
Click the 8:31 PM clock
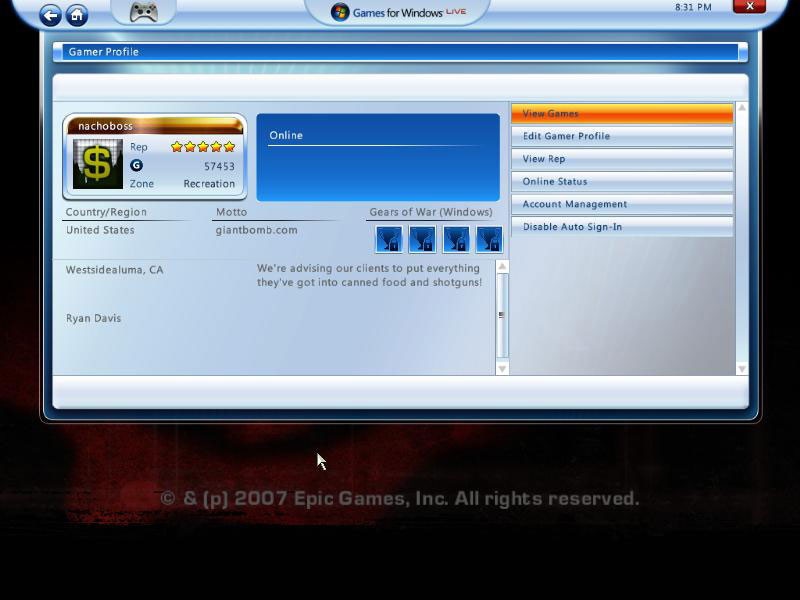(693, 7)
